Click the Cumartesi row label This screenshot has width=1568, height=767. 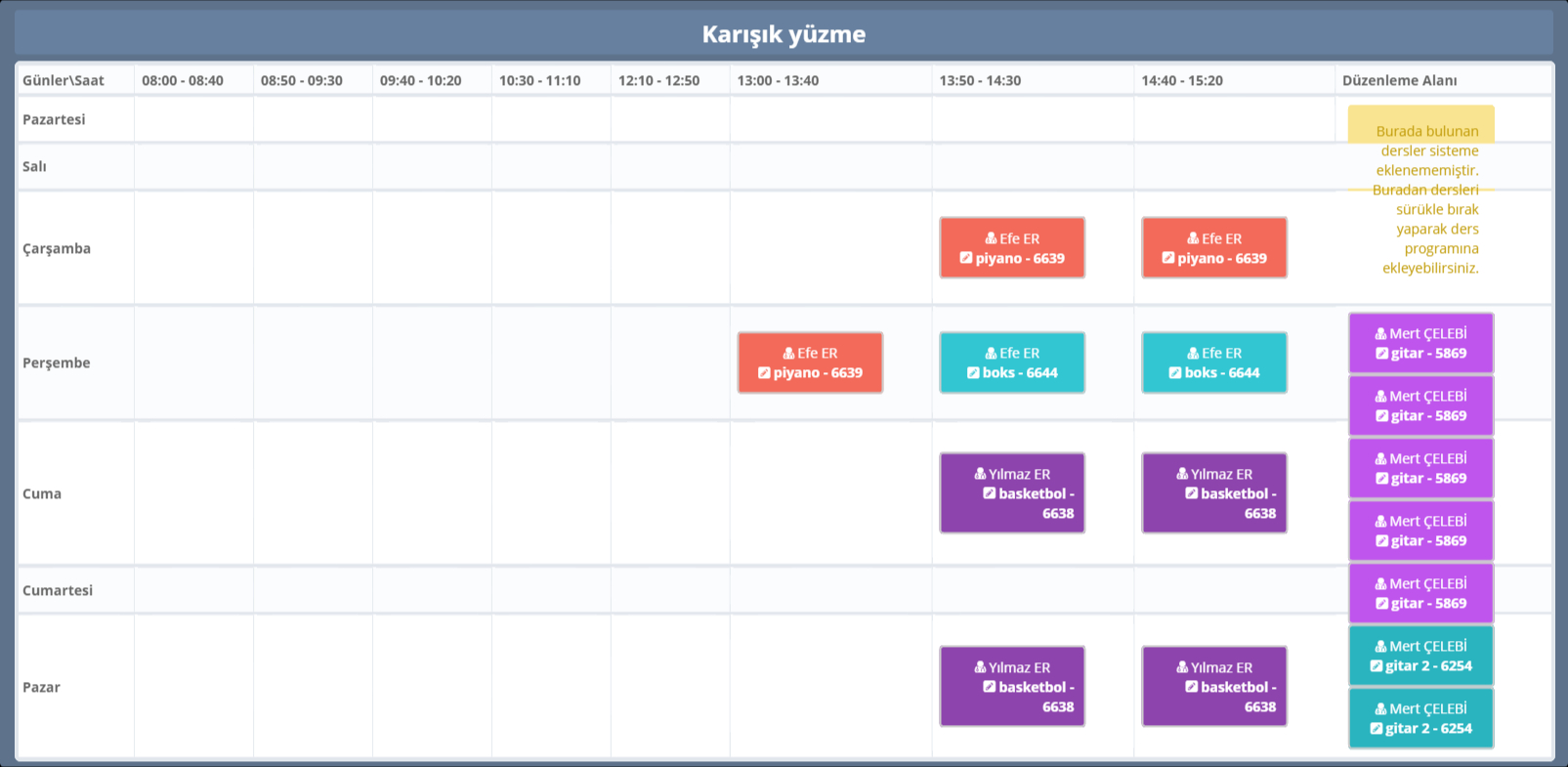pos(58,590)
